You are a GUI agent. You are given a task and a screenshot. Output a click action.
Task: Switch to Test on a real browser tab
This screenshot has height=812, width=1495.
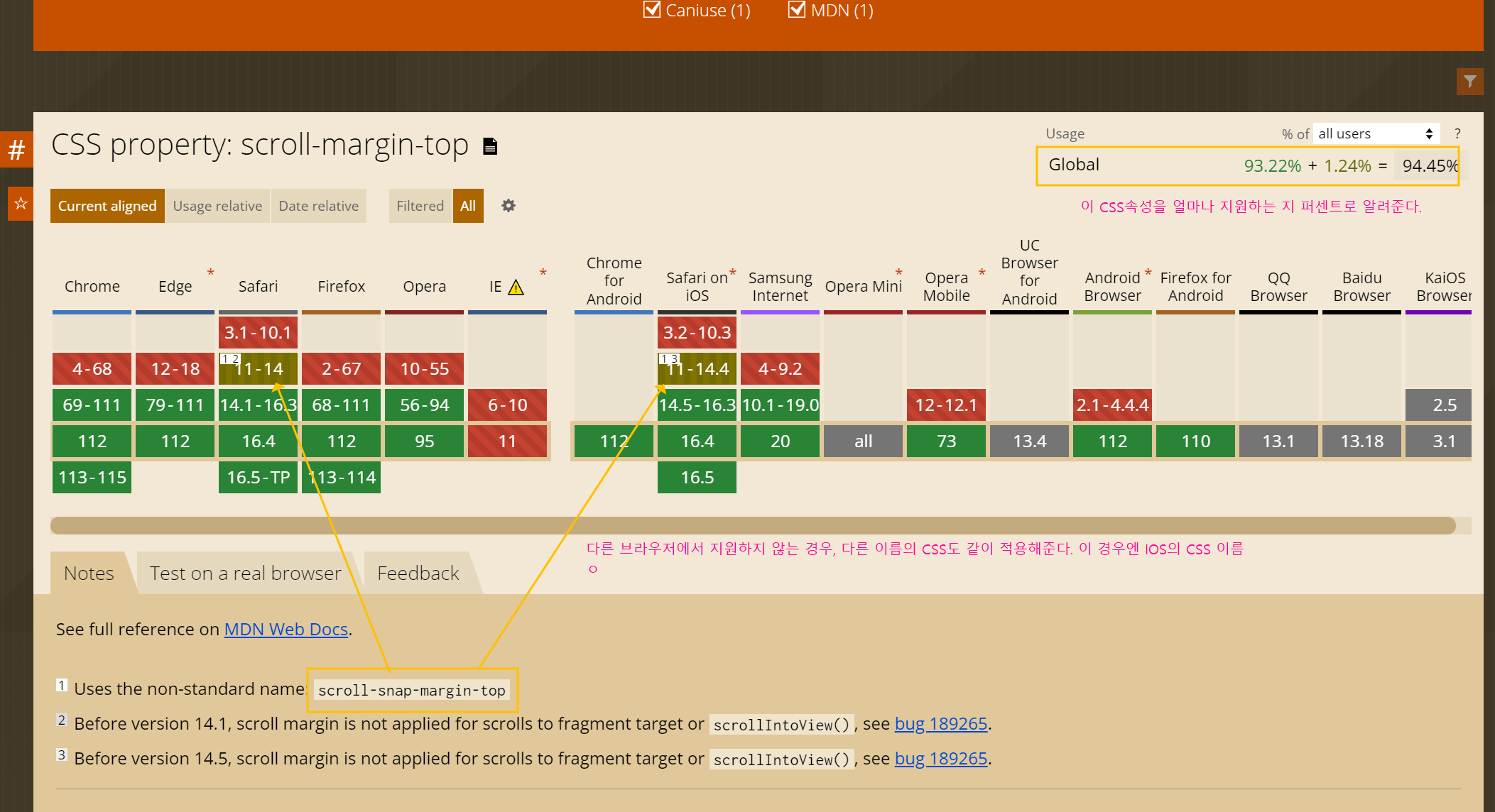coord(246,573)
